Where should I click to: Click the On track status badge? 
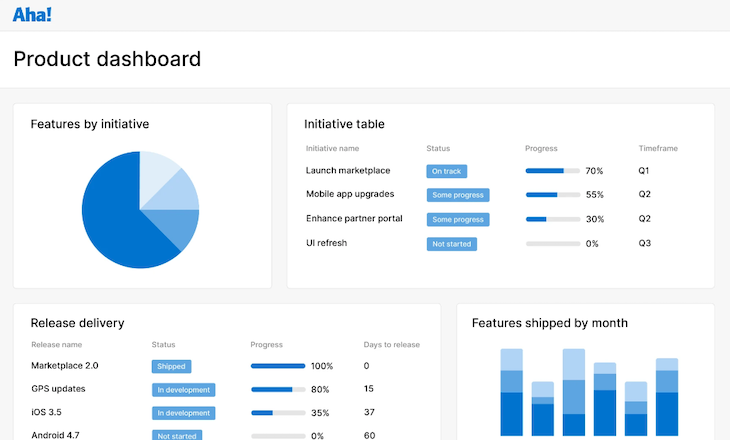point(446,171)
